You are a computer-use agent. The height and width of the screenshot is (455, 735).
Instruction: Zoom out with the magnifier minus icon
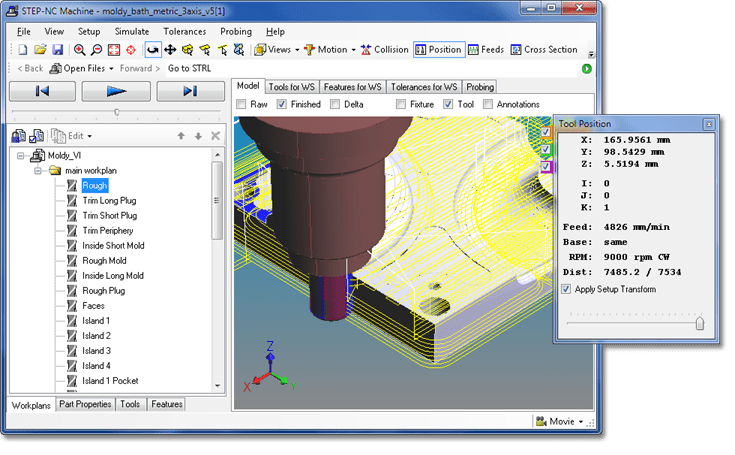(x=97, y=50)
